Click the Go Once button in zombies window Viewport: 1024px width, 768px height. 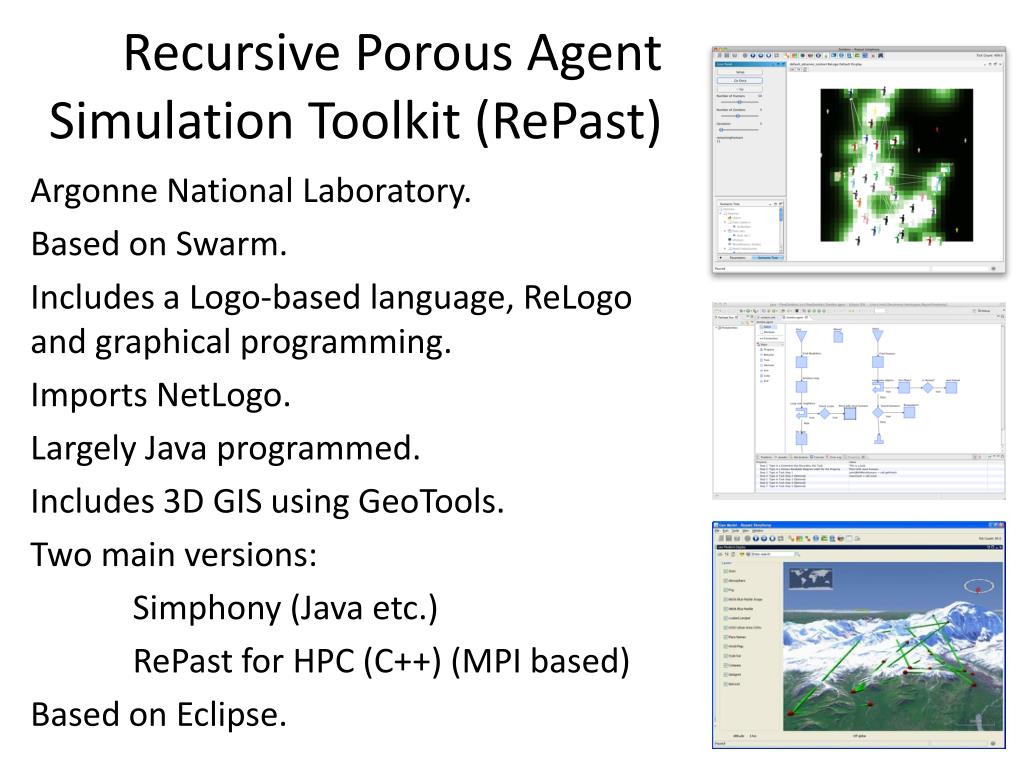coord(740,81)
